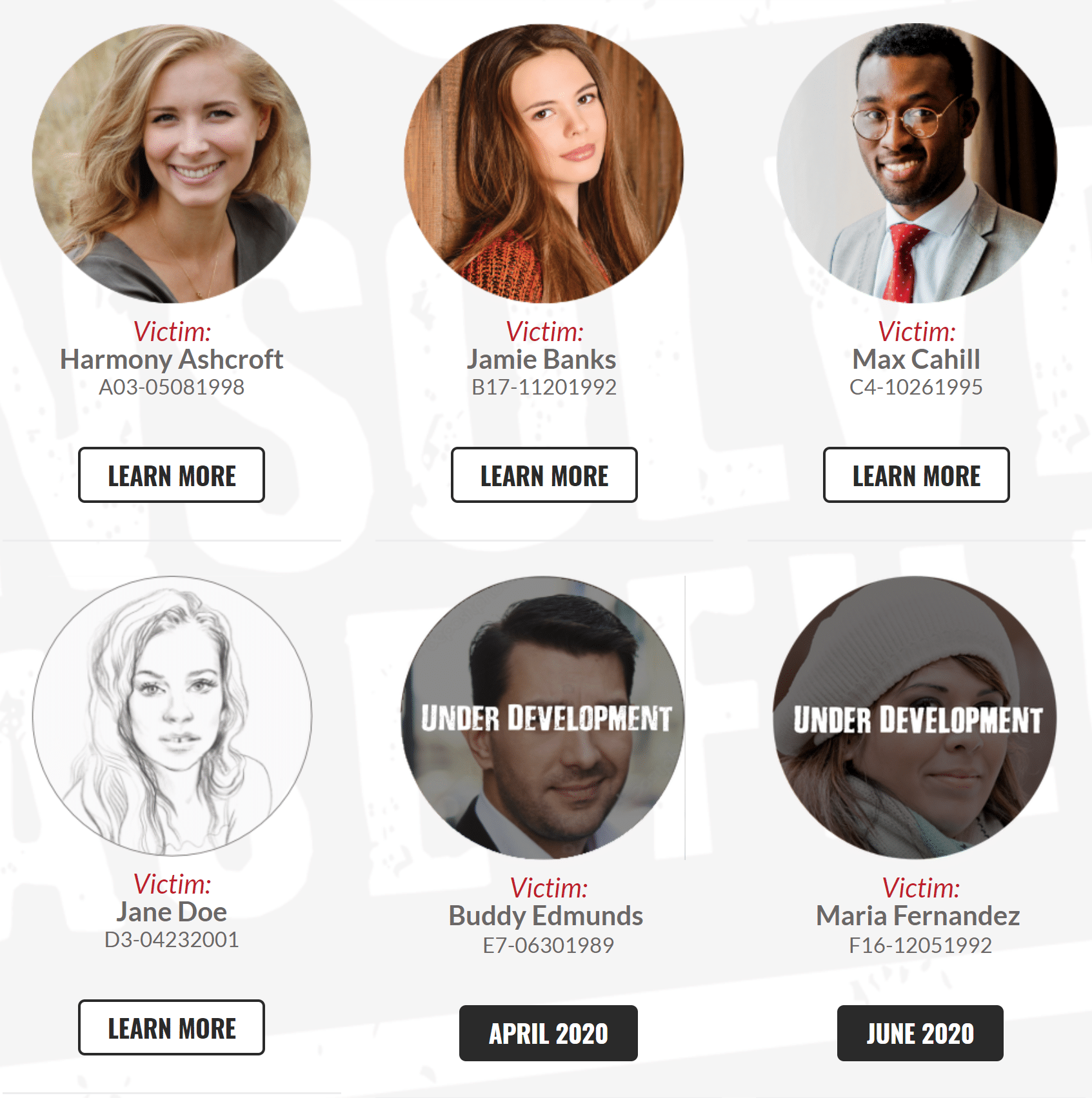This screenshot has height=1098, width=1092.
Task: Click Max Cahill's Learn More button
Action: pyautogui.click(x=917, y=475)
